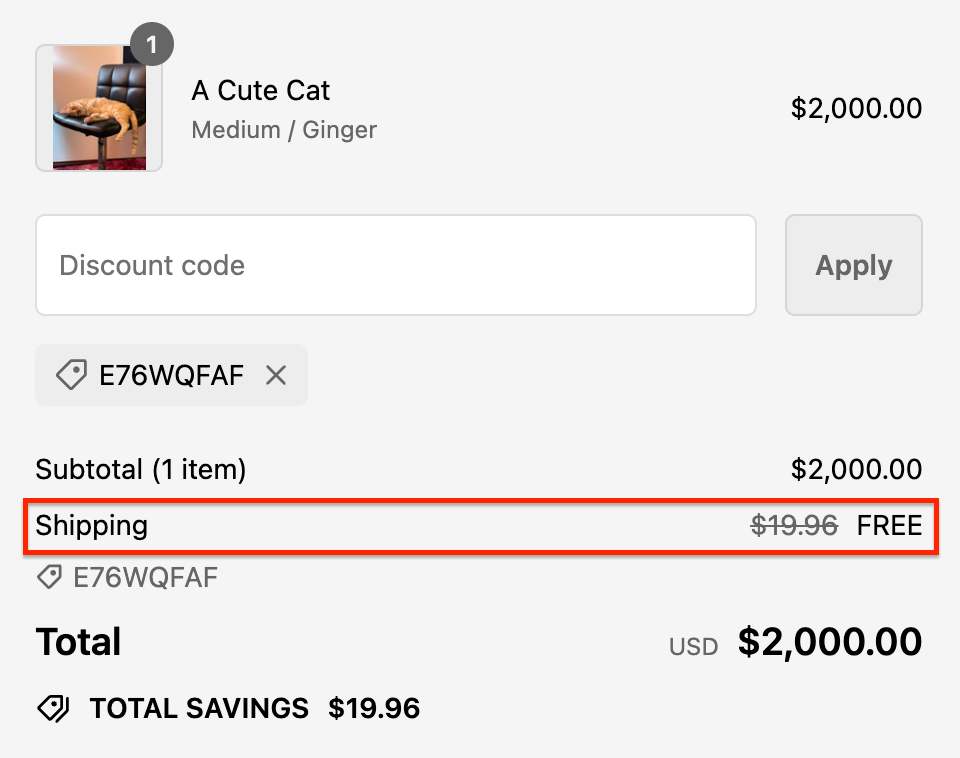Click the product price $2,000.00 beside the cat
The height and width of the screenshot is (758, 960).
tap(856, 108)
